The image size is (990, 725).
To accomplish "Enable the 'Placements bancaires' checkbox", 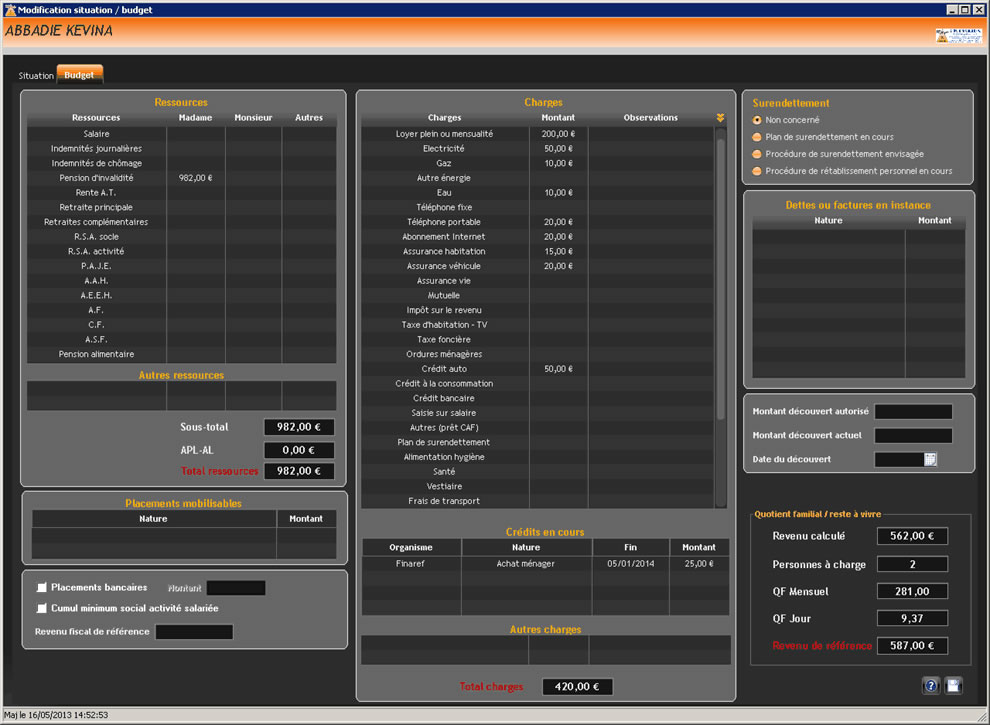I will (x=42, y=588).
